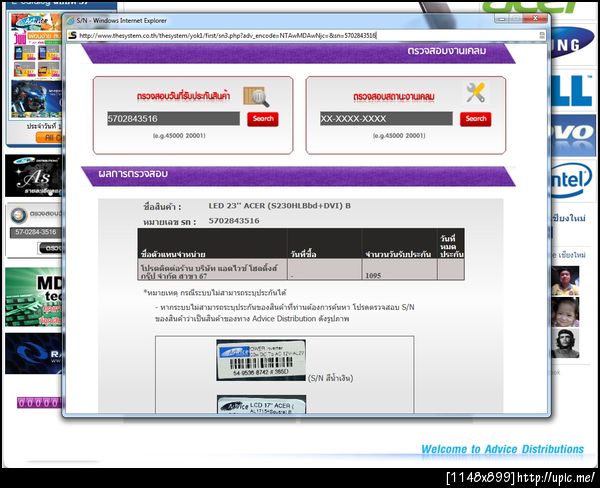Click the Search button for warranty date check
This screenshot has width=600, height=488.
pos(262,119)
